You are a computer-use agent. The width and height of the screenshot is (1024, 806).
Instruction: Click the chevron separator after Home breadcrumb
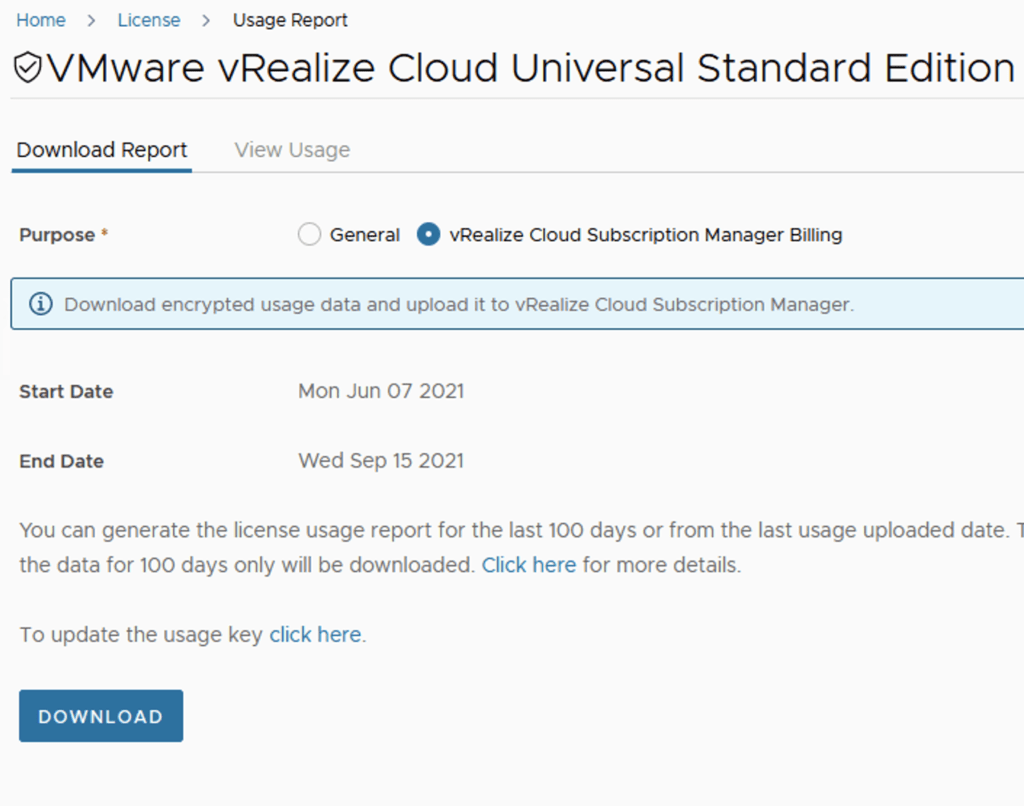(x=91, y=20)
